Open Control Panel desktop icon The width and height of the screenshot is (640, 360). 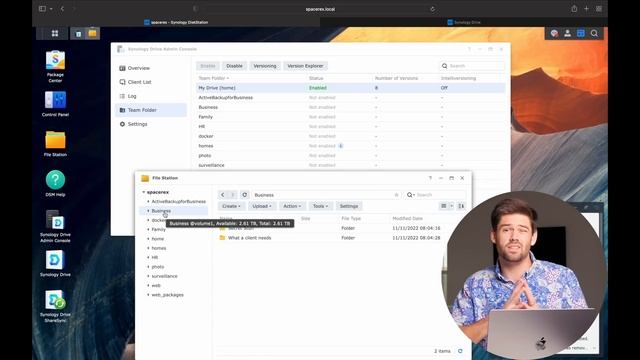[x=55, y=104]
